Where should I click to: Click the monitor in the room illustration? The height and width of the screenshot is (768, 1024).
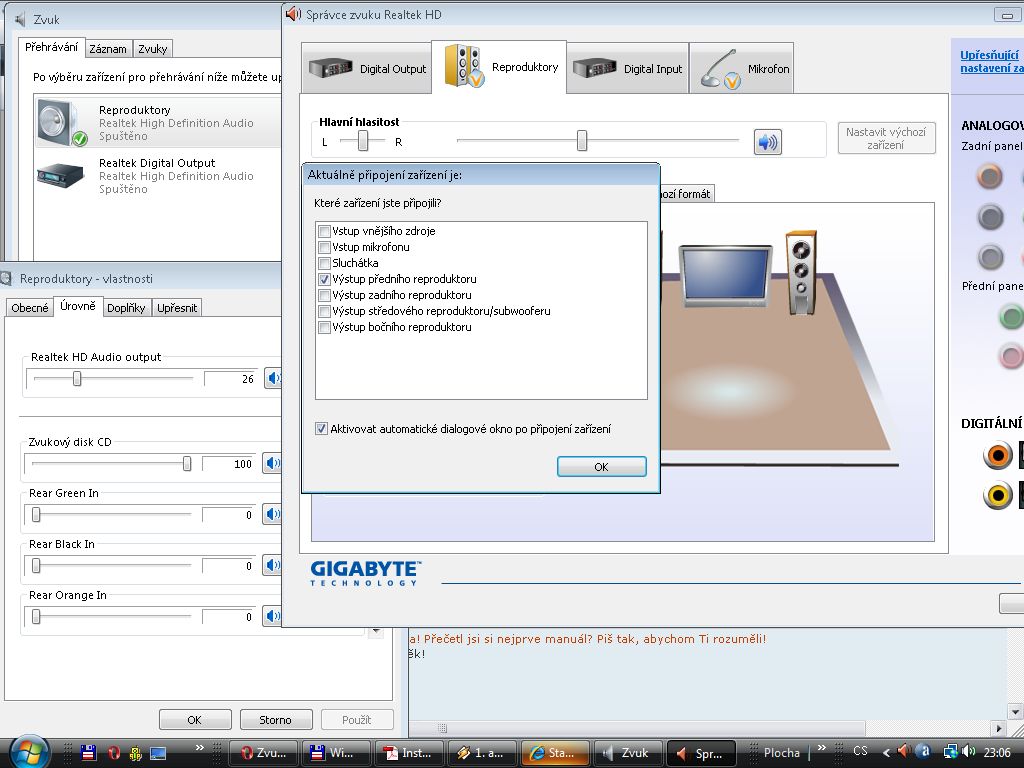point(725,274)
